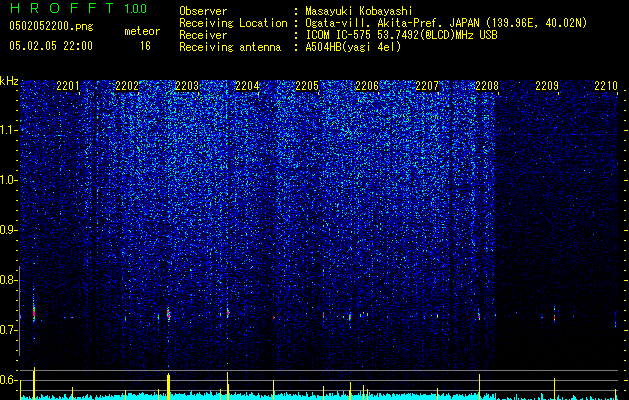
Task: Click the 2205 time marker
Action: click(307, 86)
